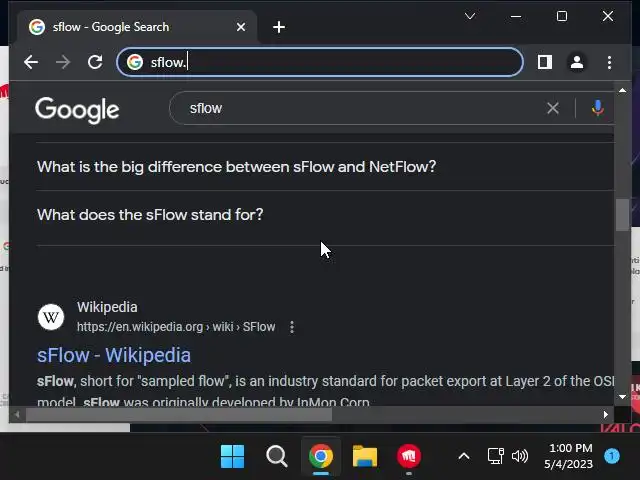Expand the sFlow versus NetFlow question
The image size is (640, 480).
click(x=325, y=167)
